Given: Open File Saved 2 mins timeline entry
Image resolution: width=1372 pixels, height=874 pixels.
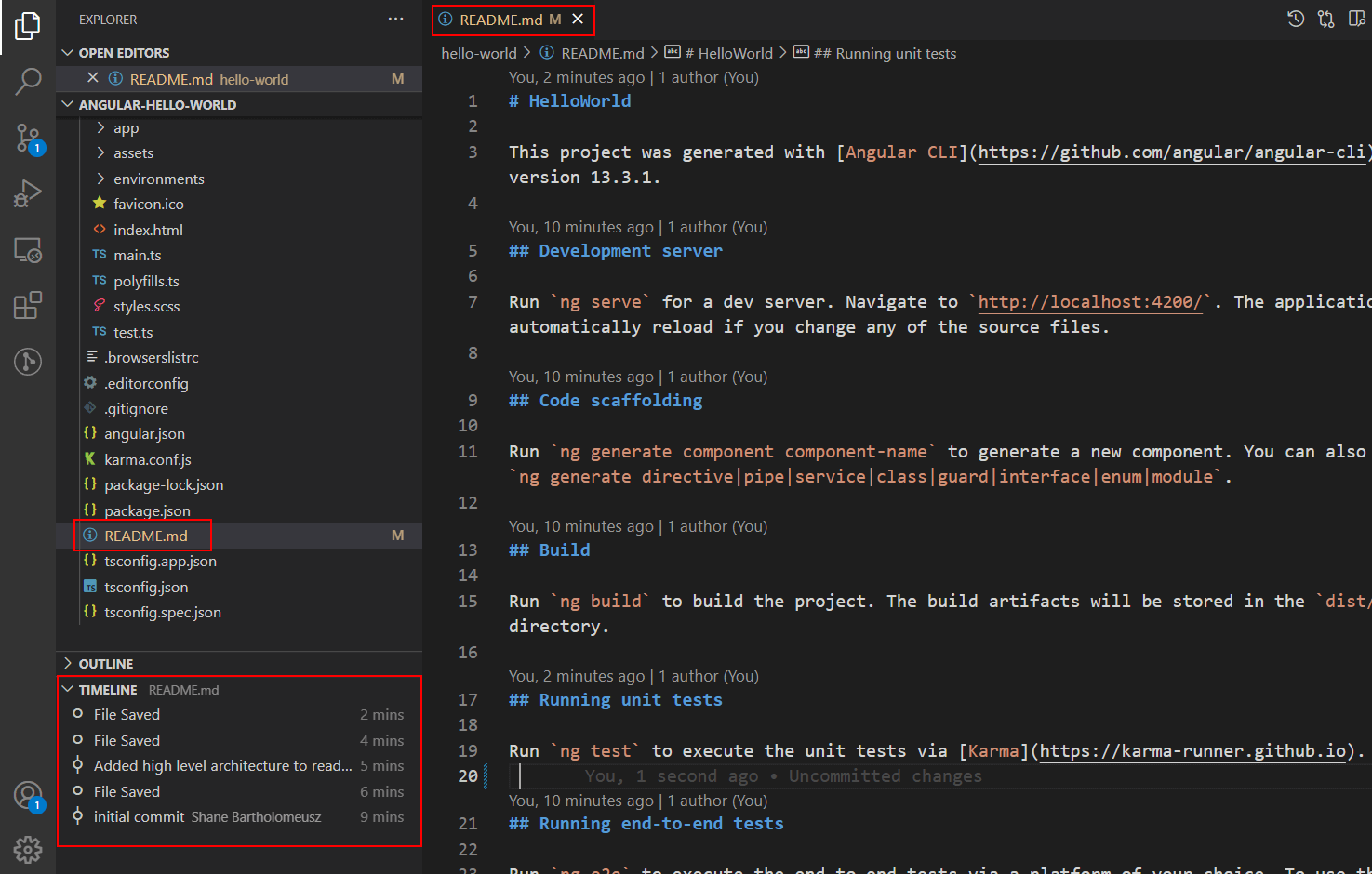Looking at the screenshot, I should pos(240,715).
